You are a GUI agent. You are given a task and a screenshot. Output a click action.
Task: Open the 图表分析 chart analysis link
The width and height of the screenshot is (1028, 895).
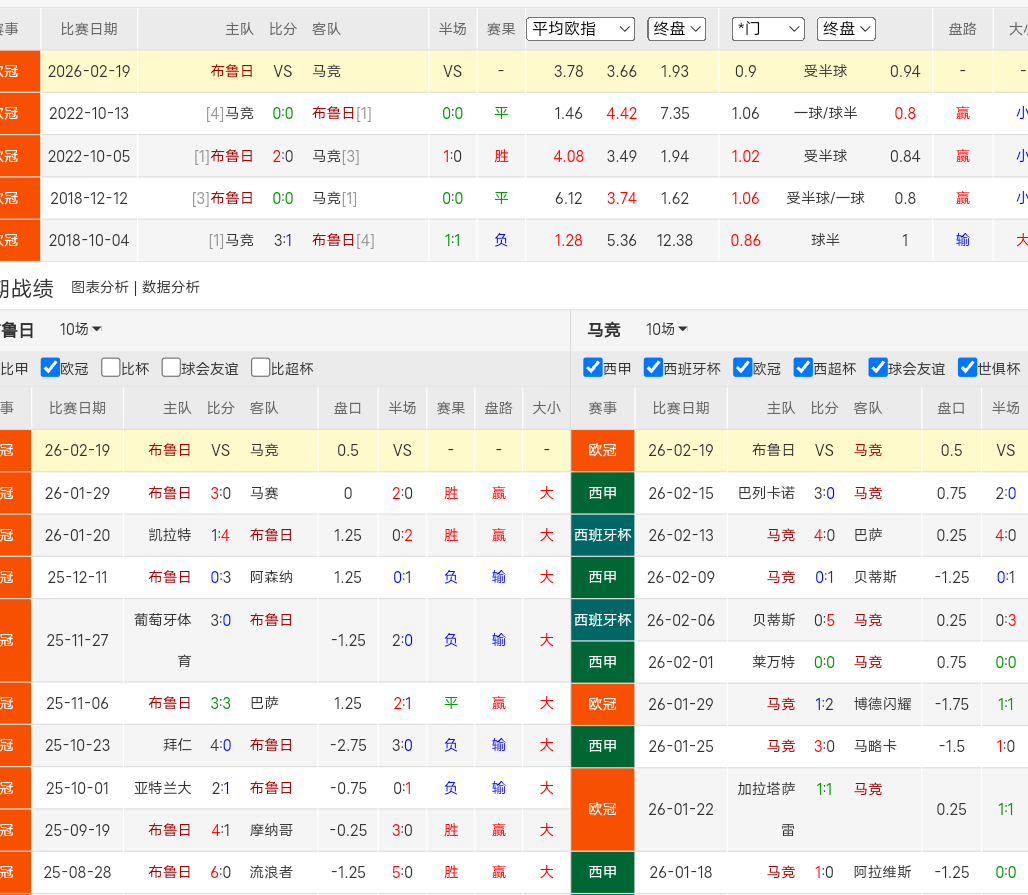(x=100, y=287)
